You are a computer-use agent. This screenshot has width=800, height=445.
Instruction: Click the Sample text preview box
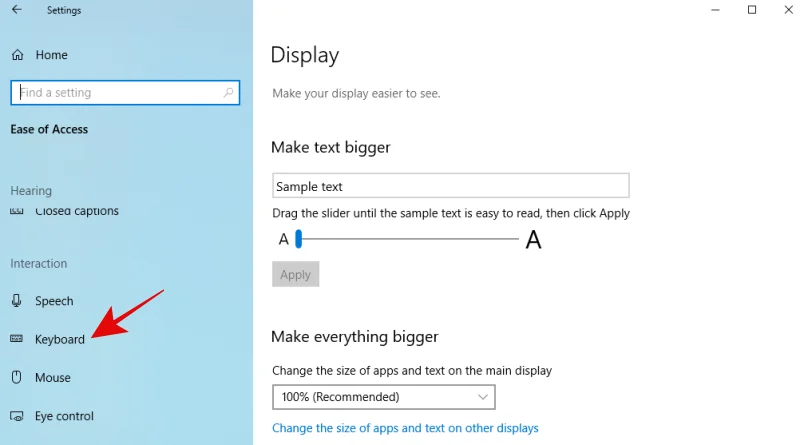coord(450,186)
